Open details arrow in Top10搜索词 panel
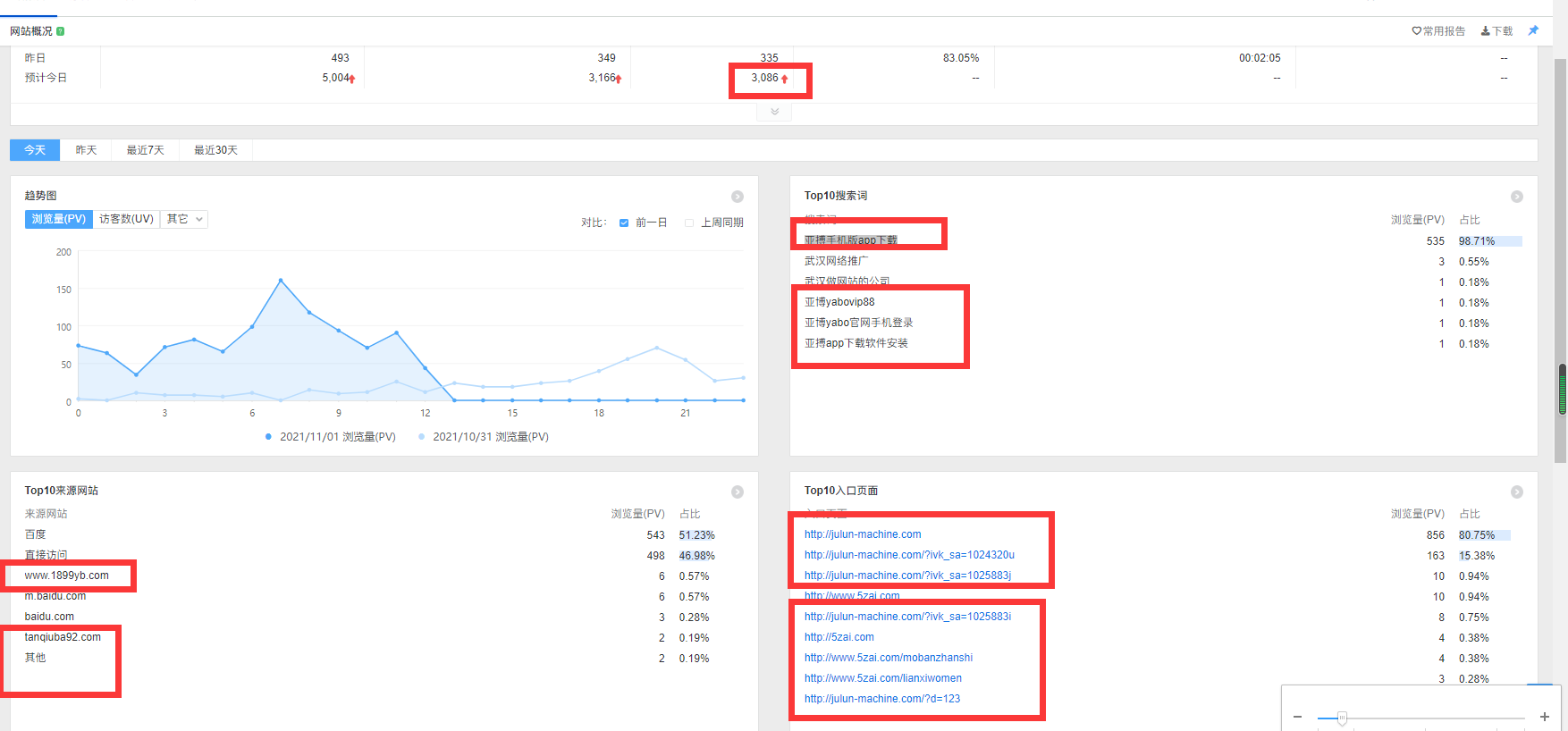This screenshot has width=1568, height=731. click(1517, 197)
